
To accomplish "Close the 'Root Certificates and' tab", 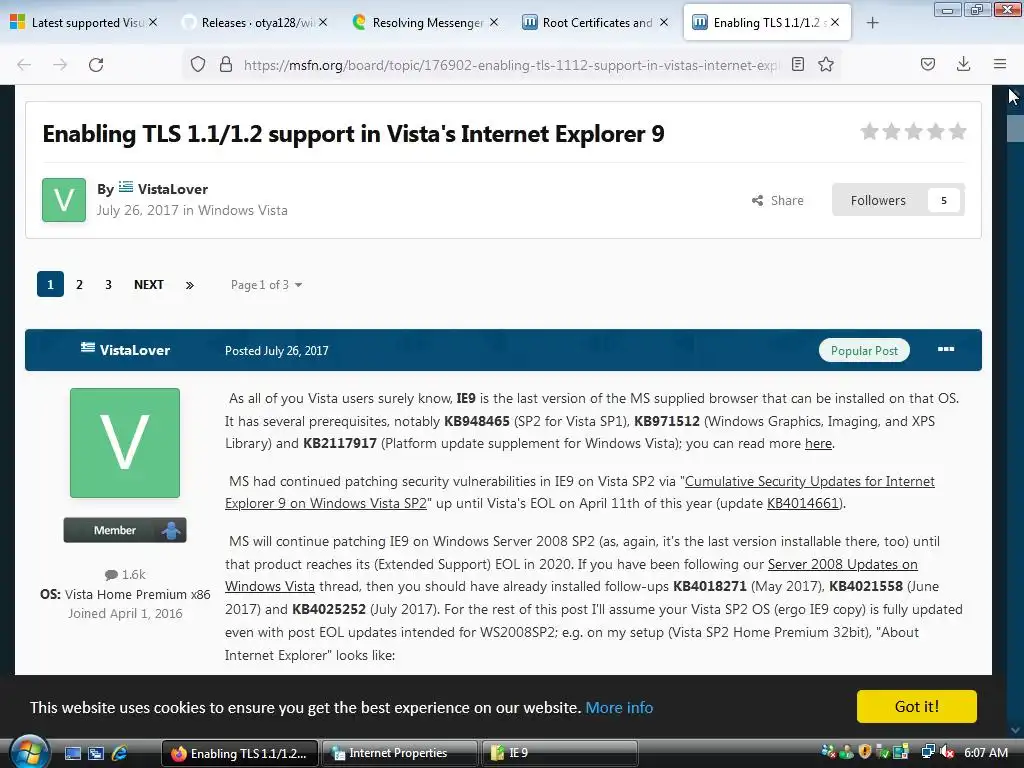I will tap(664, 22).
